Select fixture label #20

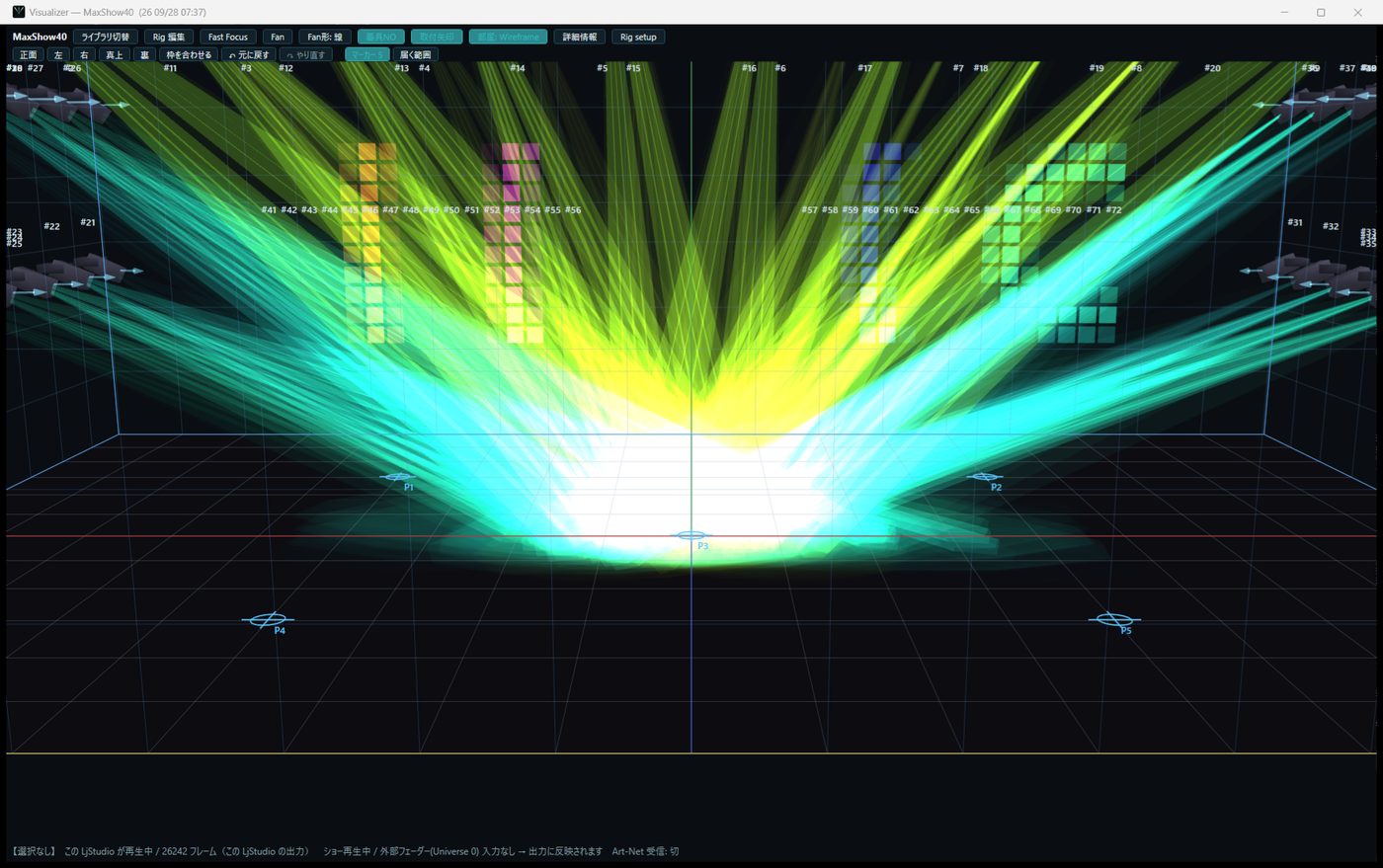(x=1212, y=68)
